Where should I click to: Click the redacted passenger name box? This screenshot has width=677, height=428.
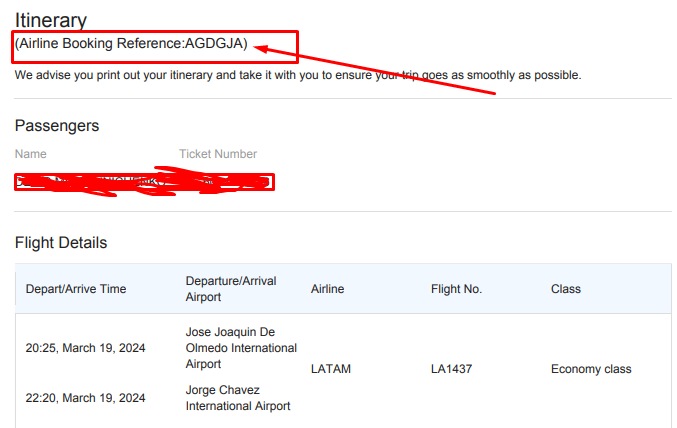[x=144, y=182]
